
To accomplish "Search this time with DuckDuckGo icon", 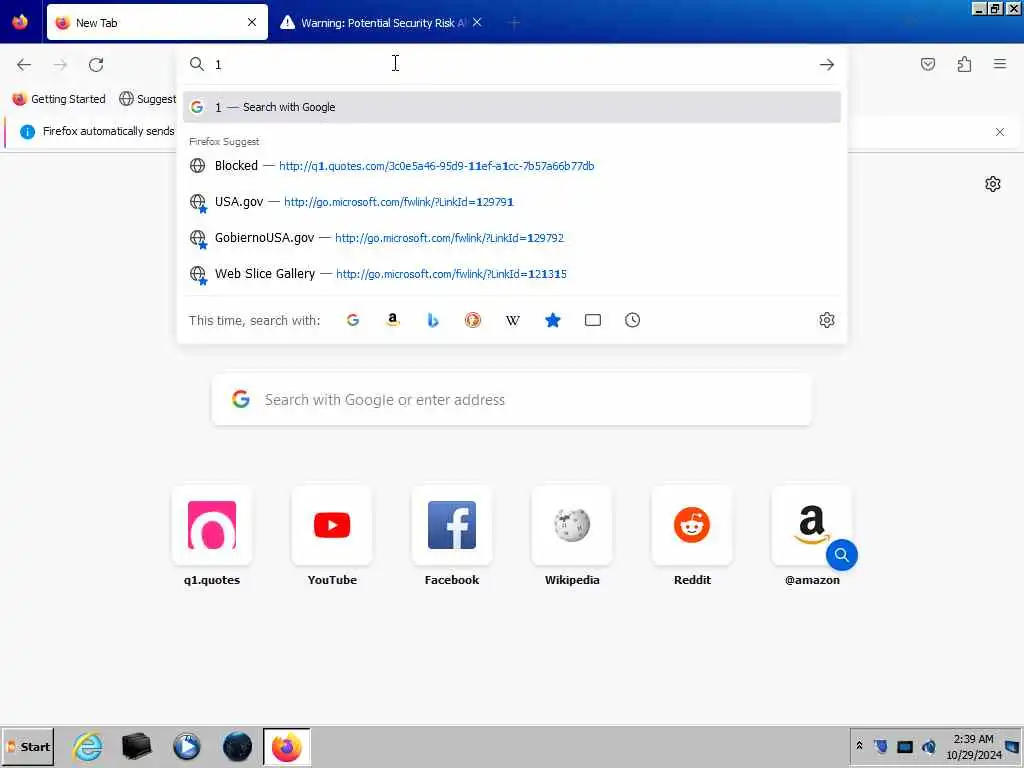I will tap(473, 320).
